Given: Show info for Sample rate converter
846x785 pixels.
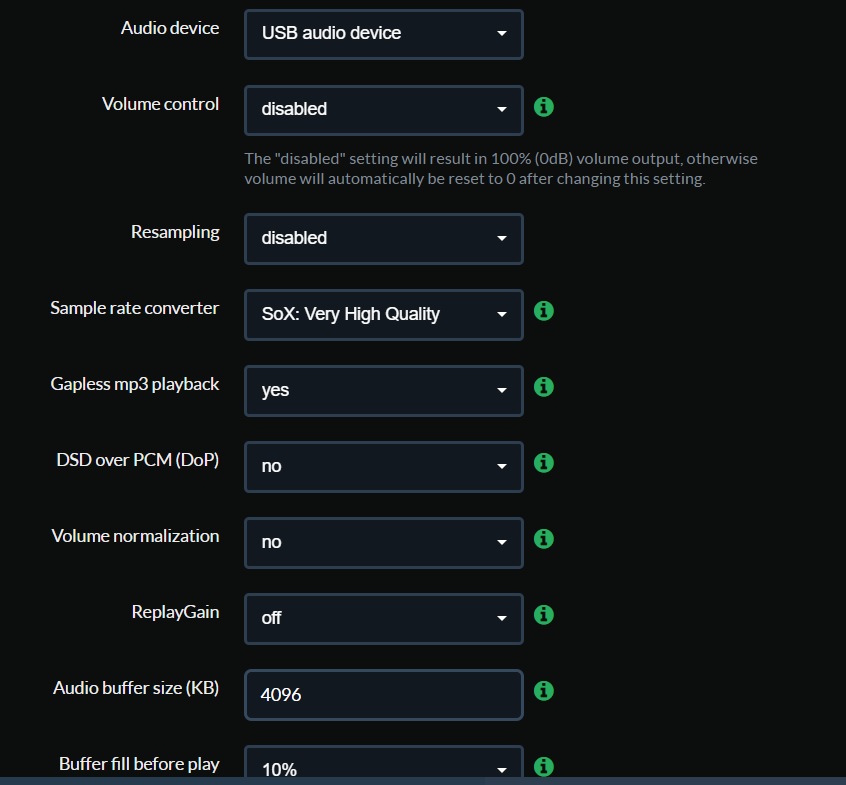Looking at the screenshot, I should click(x=543, y=311).
